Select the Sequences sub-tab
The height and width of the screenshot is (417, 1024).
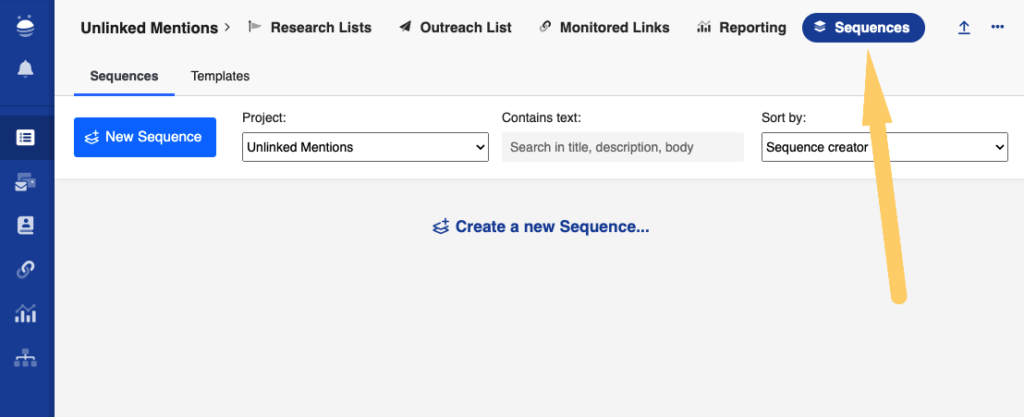click(124, 76)
